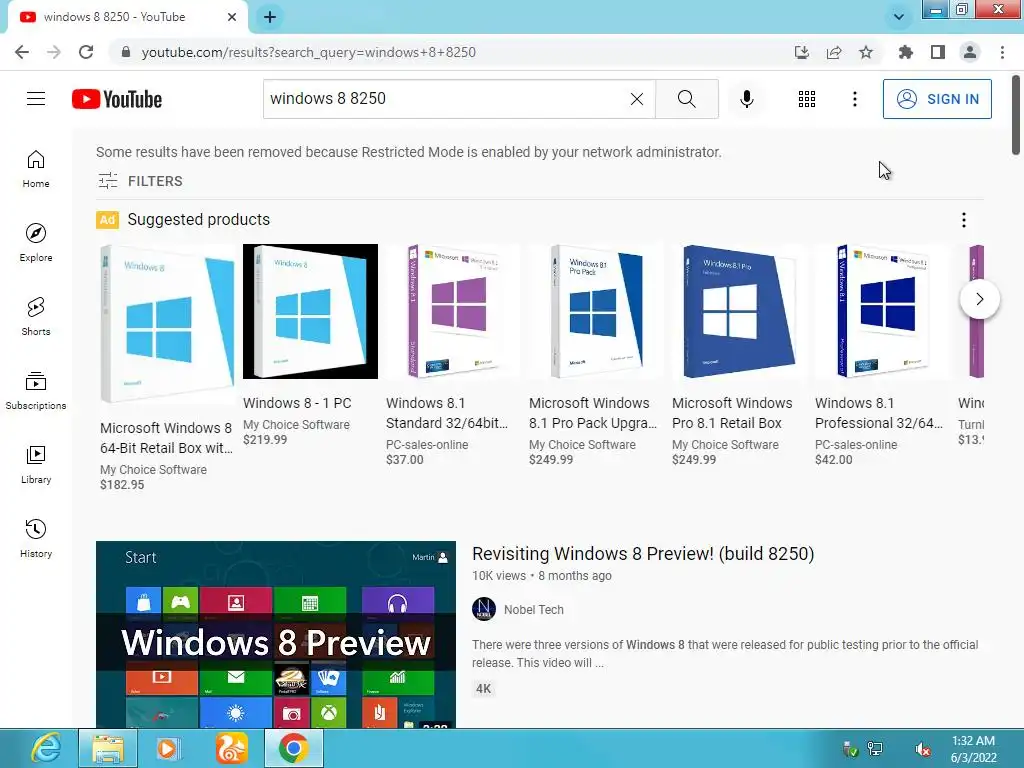Go to YouTube logo homepage
1024x768 pixels.
coord(117,99)
